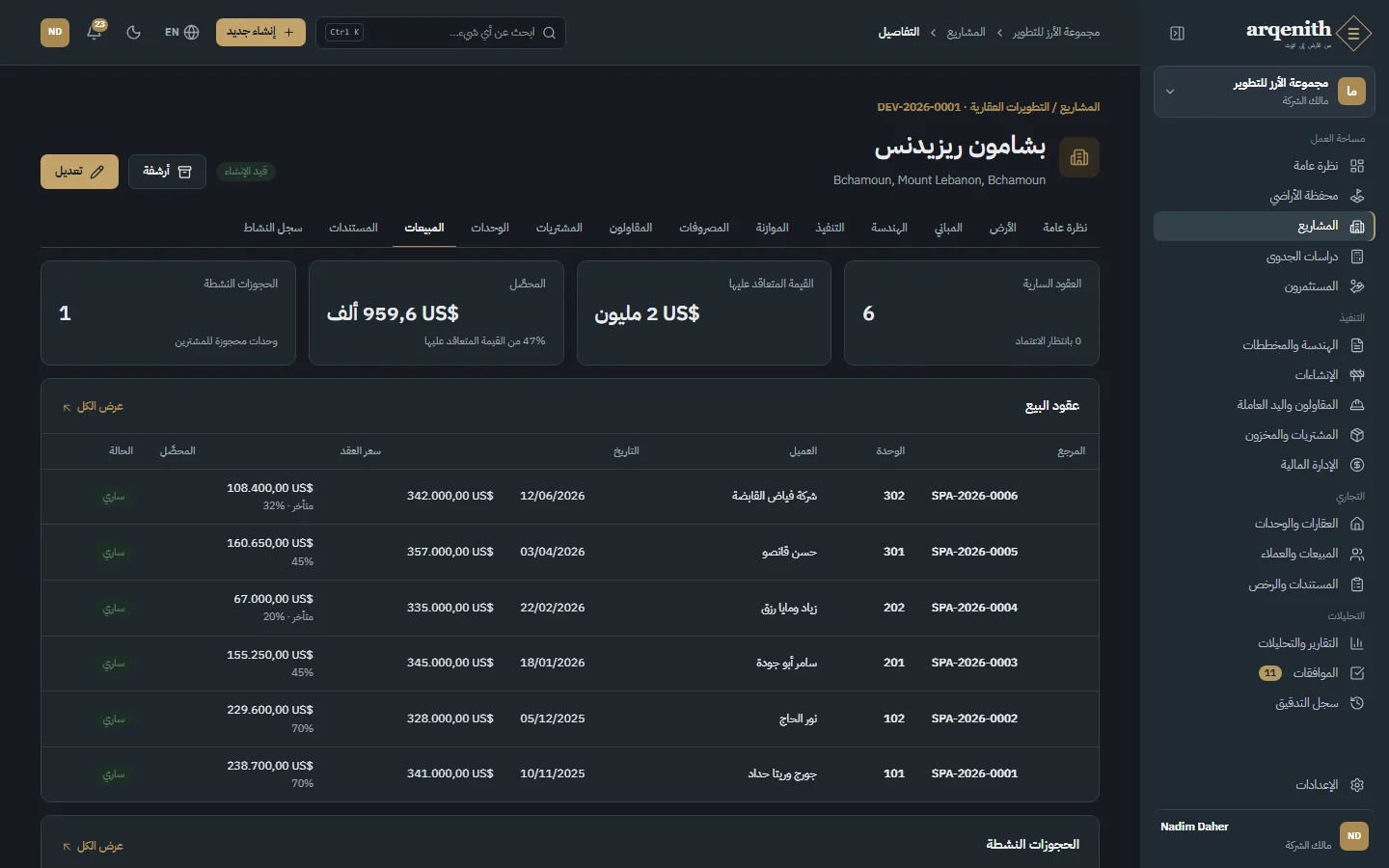Open المقاولون واليد العاملة in sidebar
Image resolution: width=1389 pixels, height=868 pixels.
[x=1265, y=405]
